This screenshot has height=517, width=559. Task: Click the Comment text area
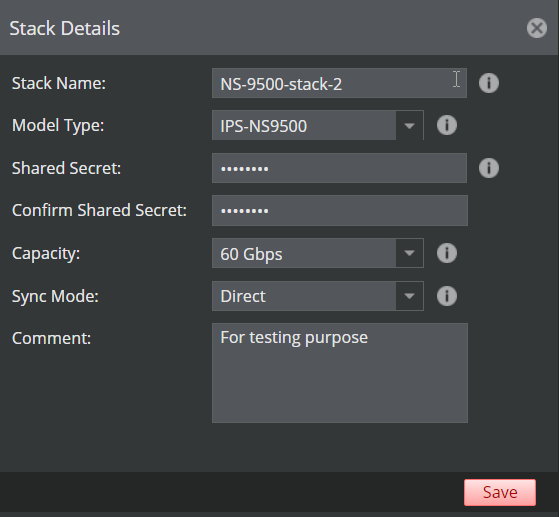(x=340, y=373)
